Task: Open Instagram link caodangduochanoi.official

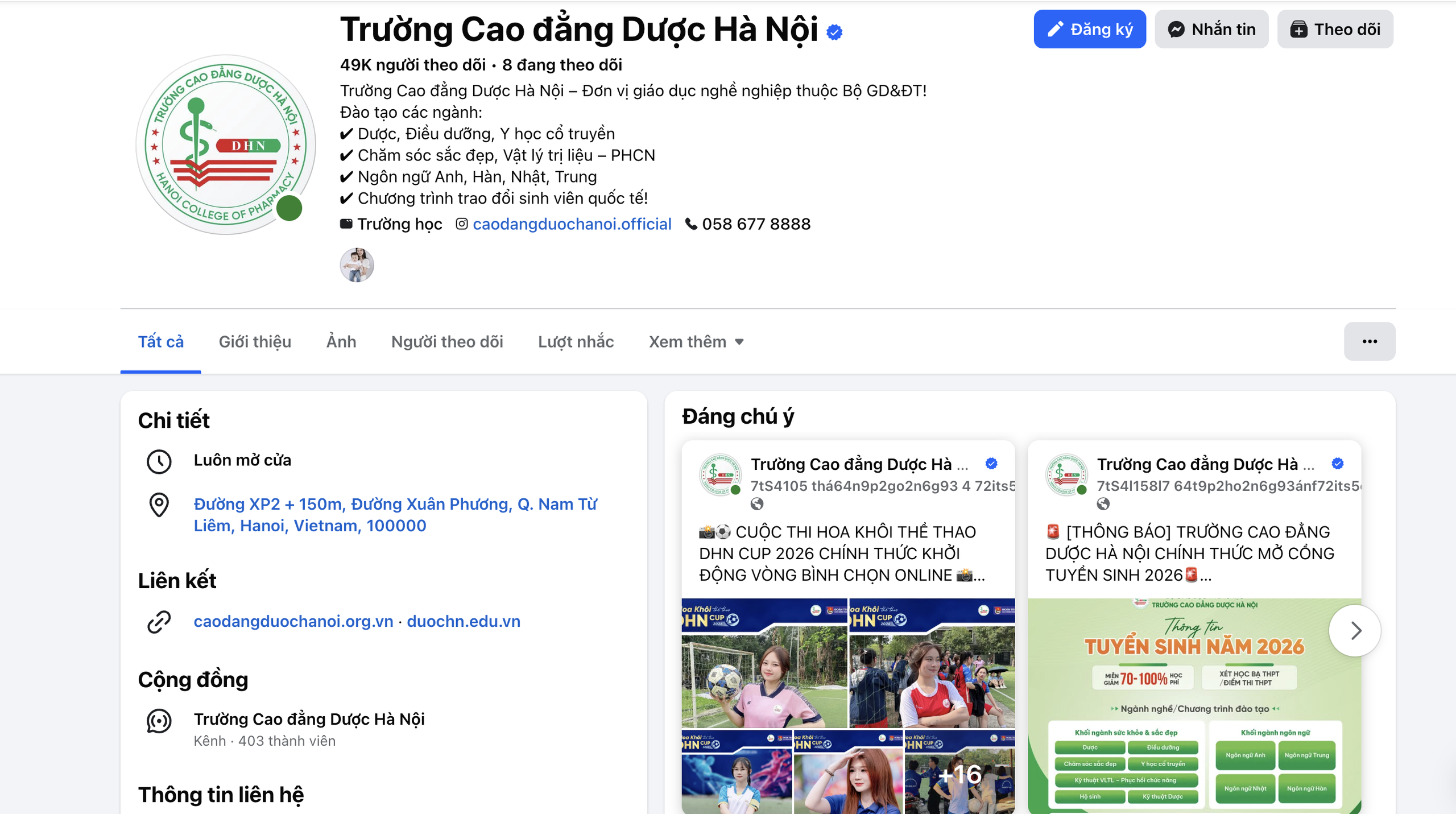Action: pyautogui.click(x=572, y=224)
